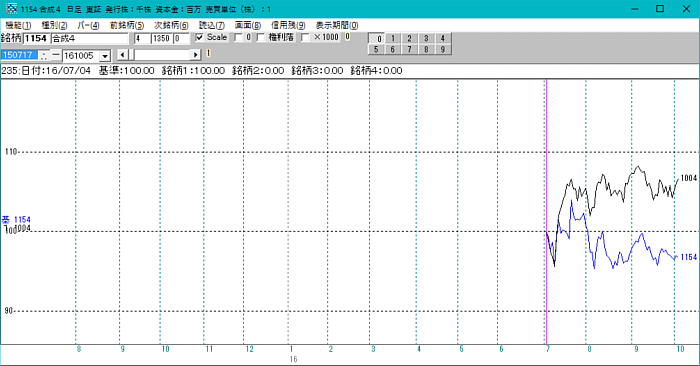The image size is (700, 366).
Task: Open the 読込(7) menu
Action: click(x=212, y=25)
